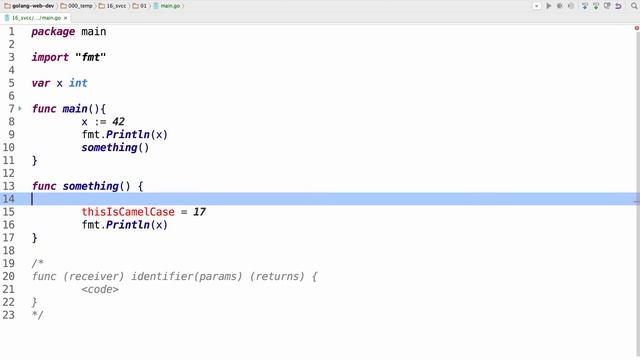Click 'Println' on line 16
The height and width of the screenshot is (360, 640).
[x=128, y=225]
